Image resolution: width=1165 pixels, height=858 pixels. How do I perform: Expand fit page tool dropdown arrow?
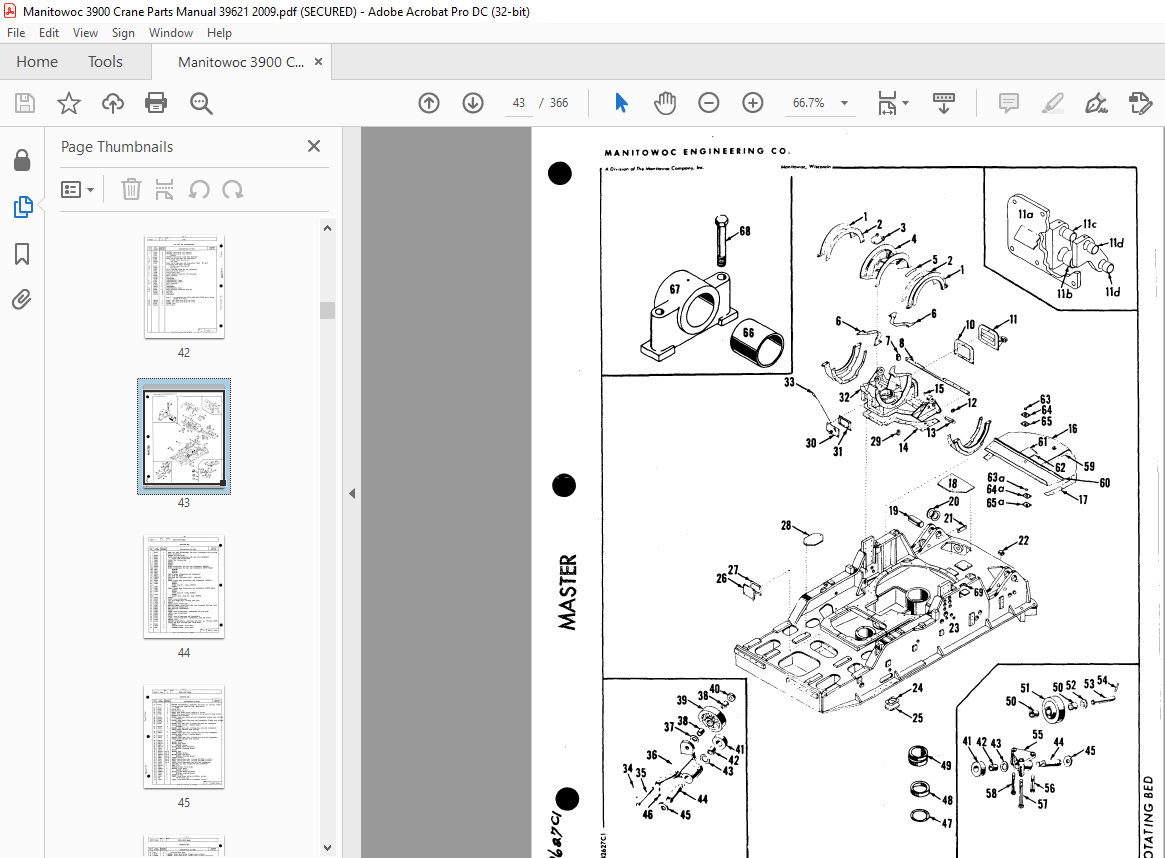905,103
